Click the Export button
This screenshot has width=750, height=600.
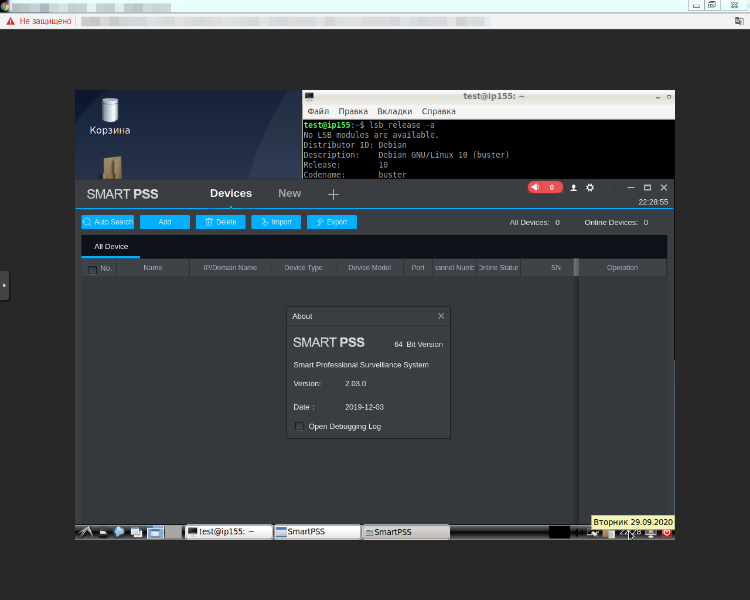pyautogui.click(x=332, y=222)
